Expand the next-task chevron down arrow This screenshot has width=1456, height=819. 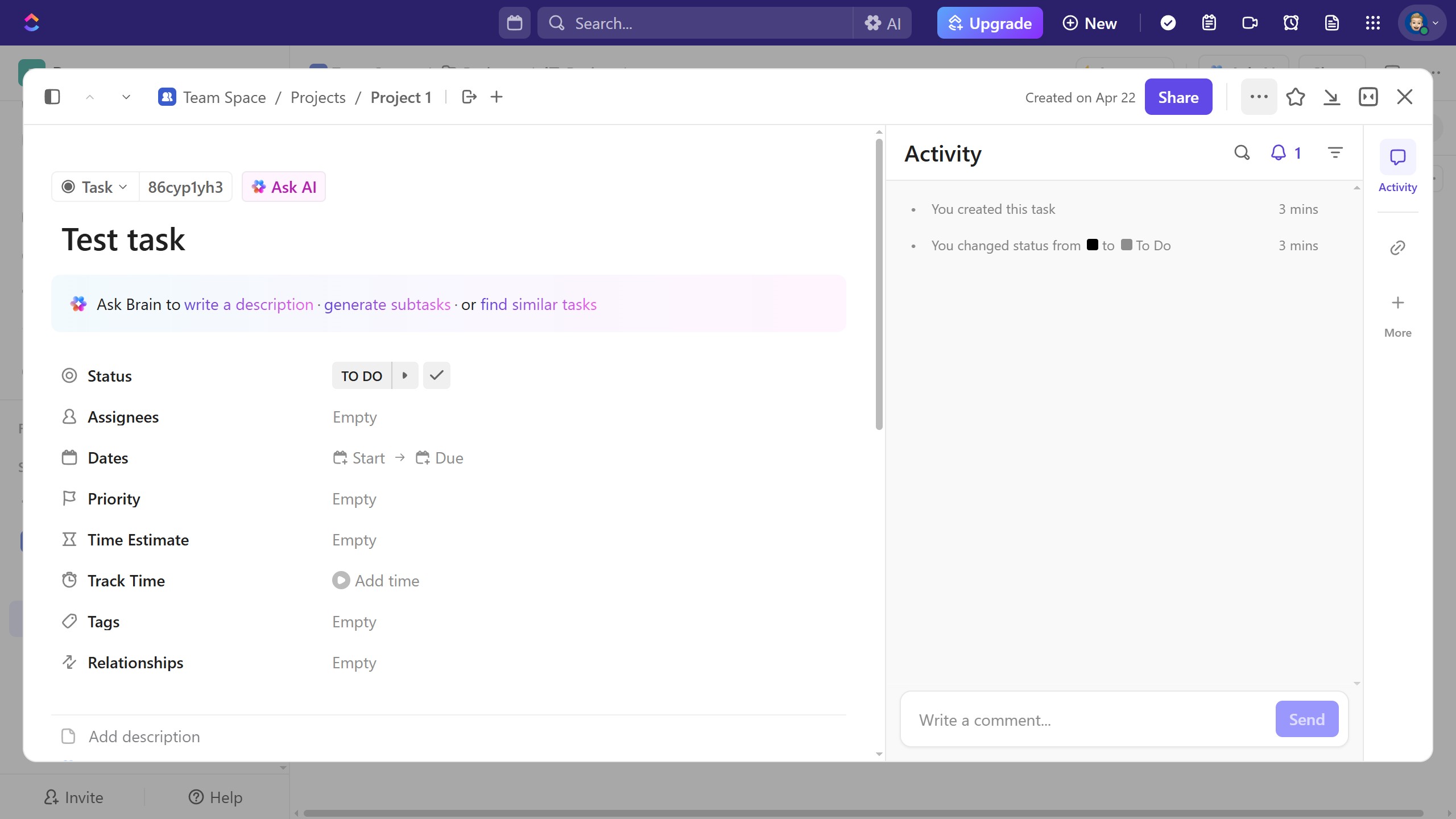[126, 97]
